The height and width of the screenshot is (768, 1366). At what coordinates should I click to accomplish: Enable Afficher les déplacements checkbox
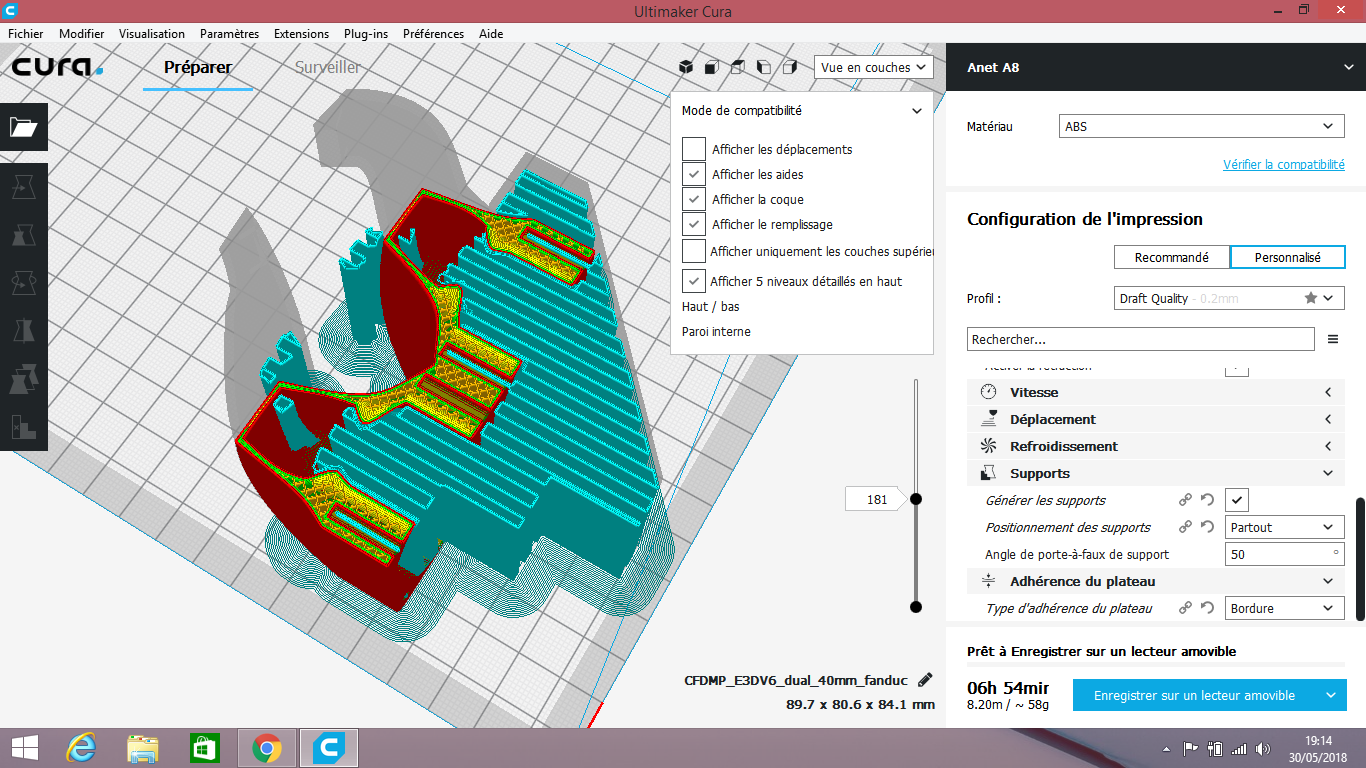tap(694, 149)
